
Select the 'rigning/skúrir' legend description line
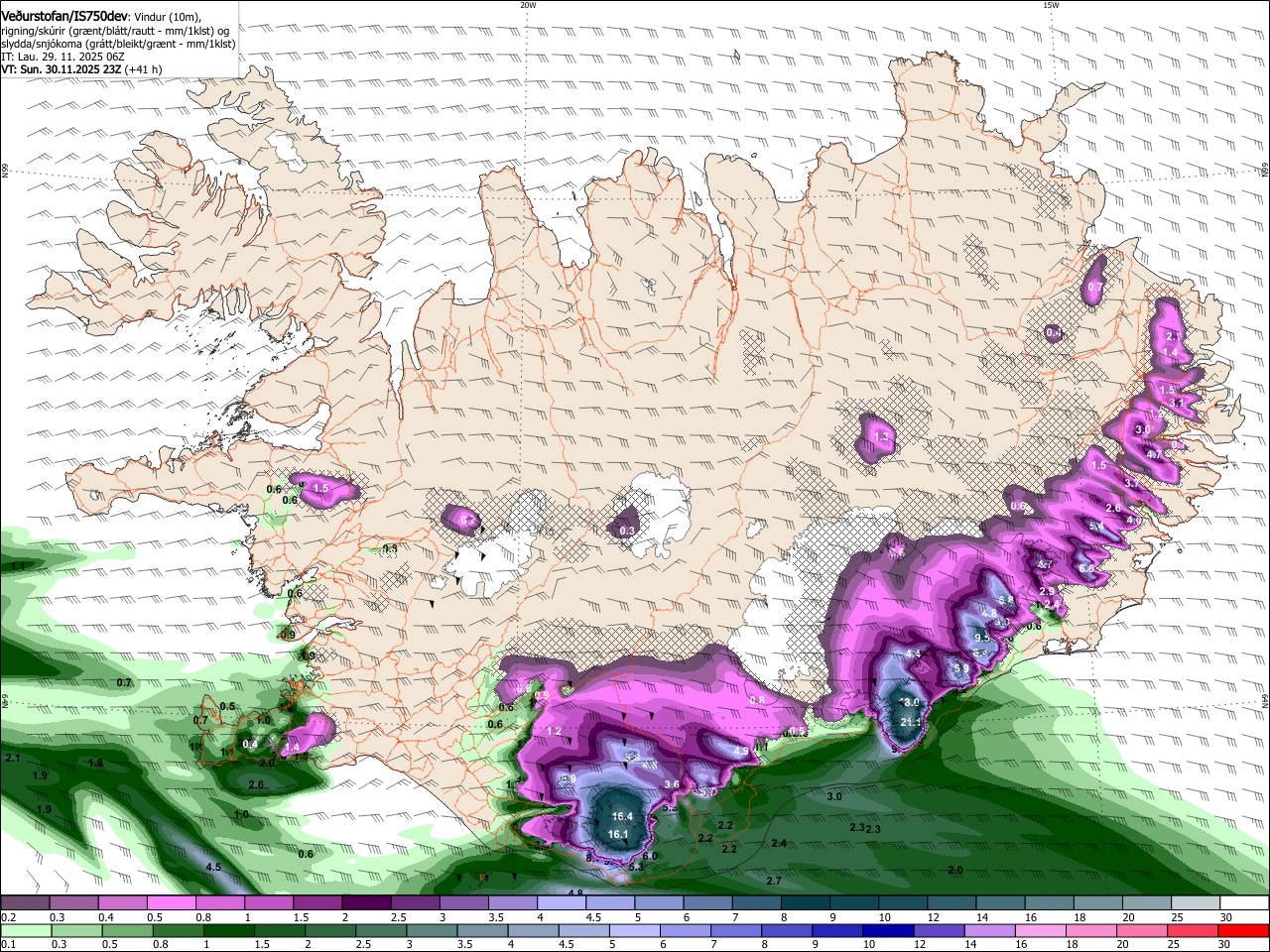pyautogui.click(x=116, y=30)
